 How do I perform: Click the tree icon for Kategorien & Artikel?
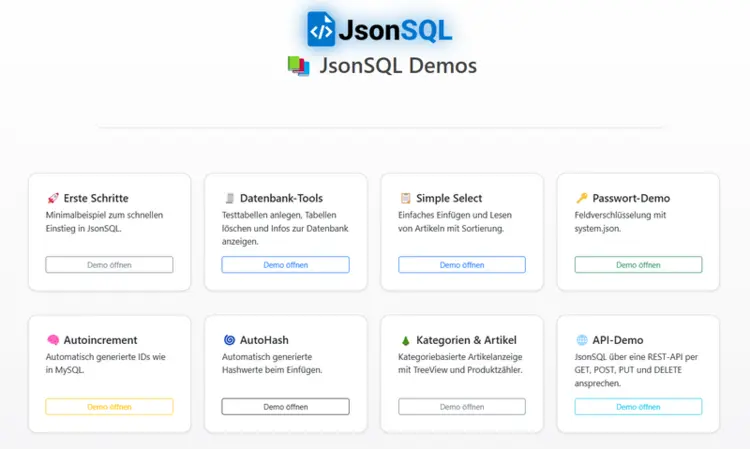coord(405,340)
